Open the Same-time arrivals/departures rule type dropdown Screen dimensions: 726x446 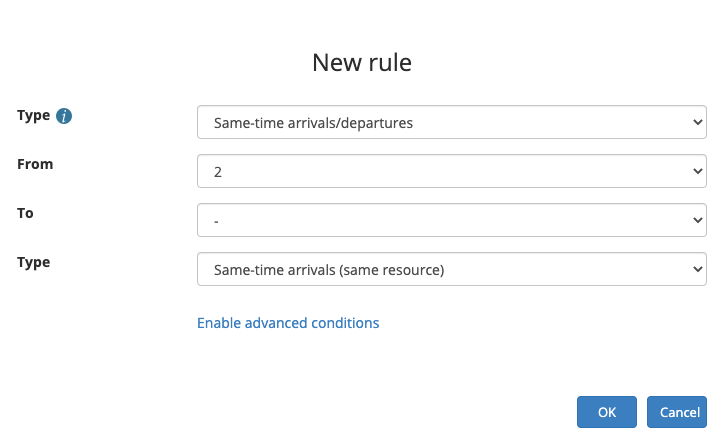452,123
